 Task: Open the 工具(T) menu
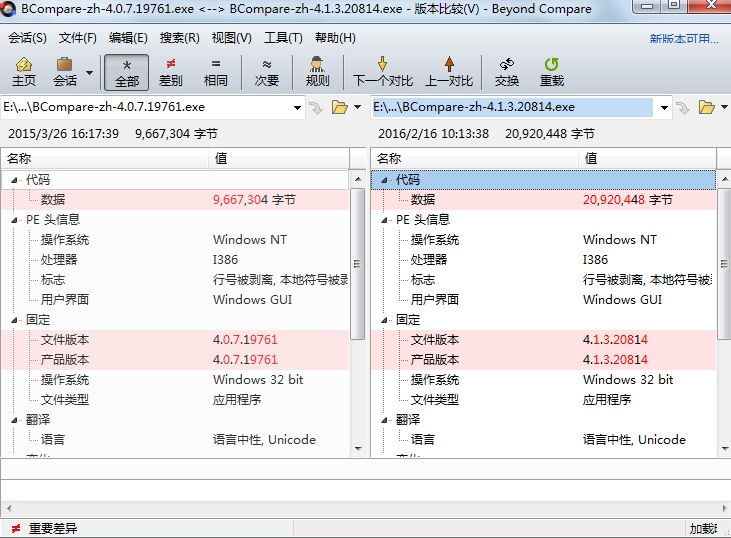click(283, 38)
